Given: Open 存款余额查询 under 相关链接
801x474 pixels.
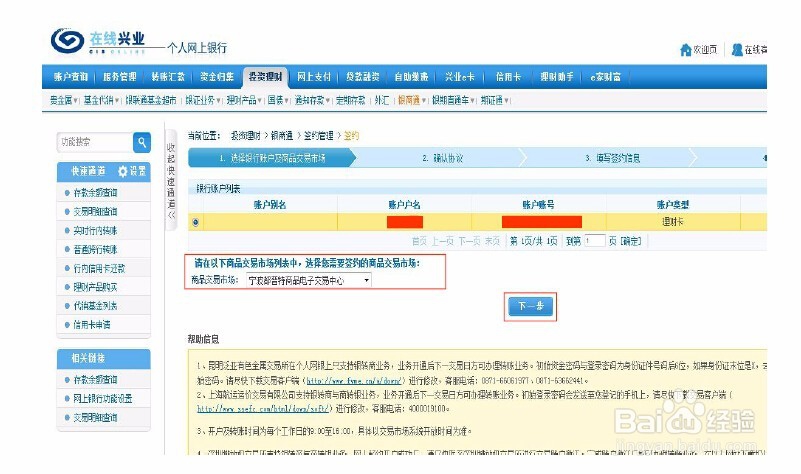Looking at the screenshot, I should tap(95, 380).
